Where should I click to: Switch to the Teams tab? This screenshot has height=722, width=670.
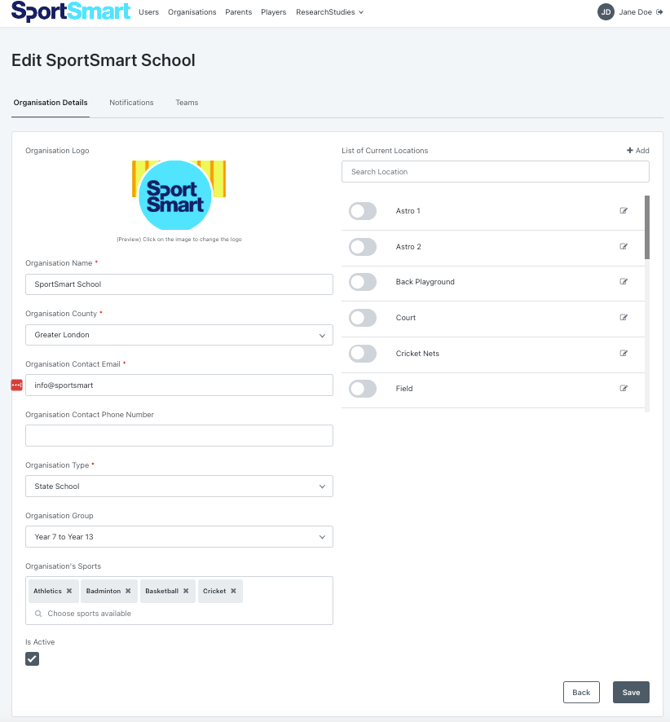[x=187, y=103]
